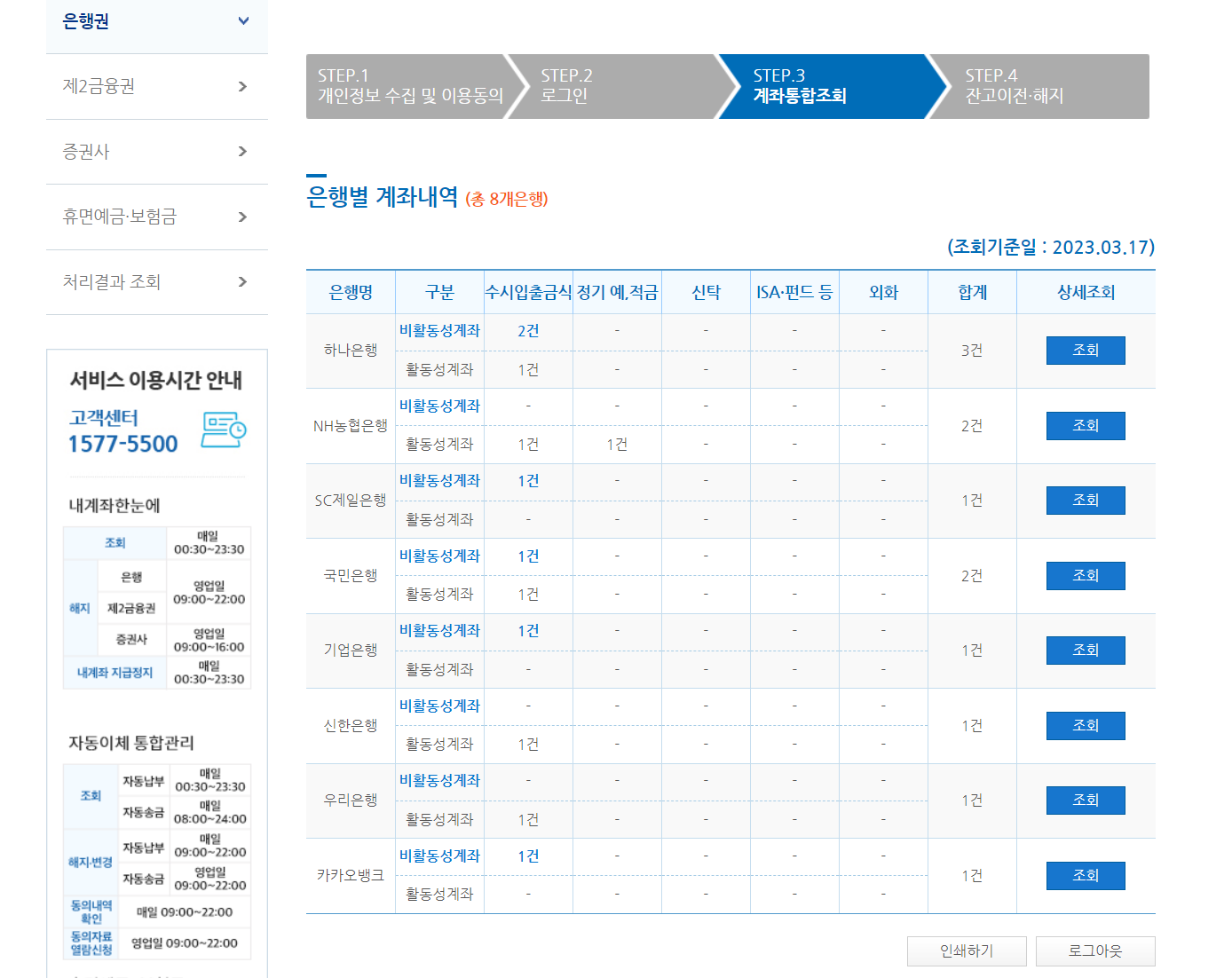
Task: Open 비활동성계좌 link for 우리은행
Action: (439, 780)
